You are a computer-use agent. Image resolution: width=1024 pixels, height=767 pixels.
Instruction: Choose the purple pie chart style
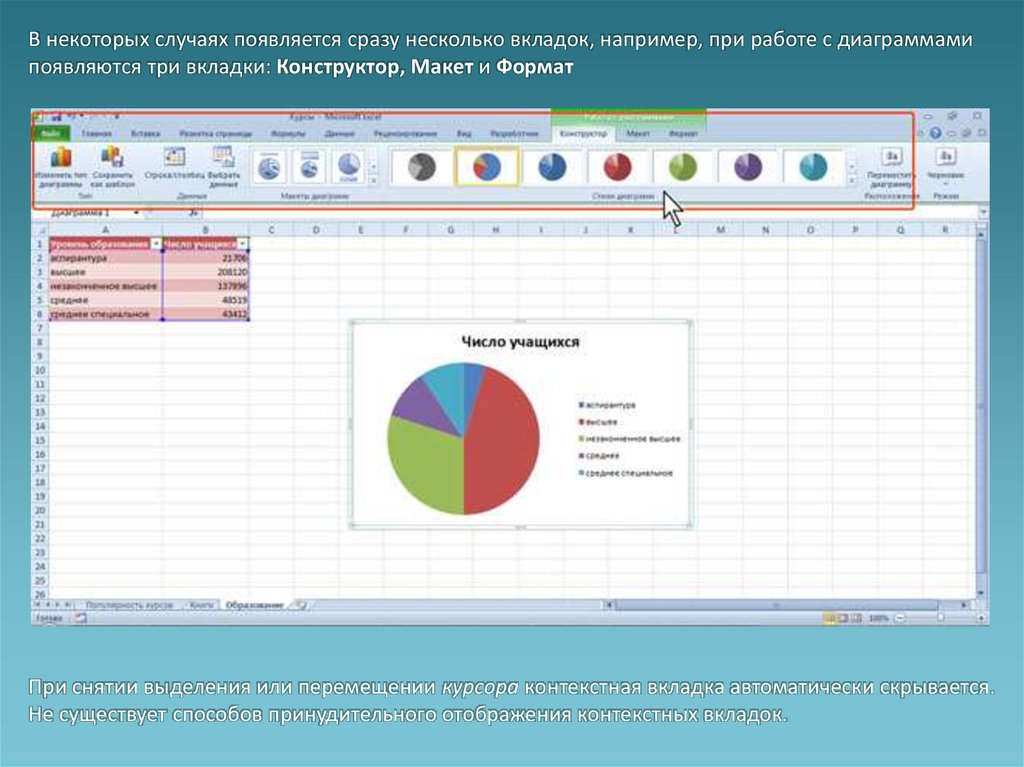tap(748, 167)
